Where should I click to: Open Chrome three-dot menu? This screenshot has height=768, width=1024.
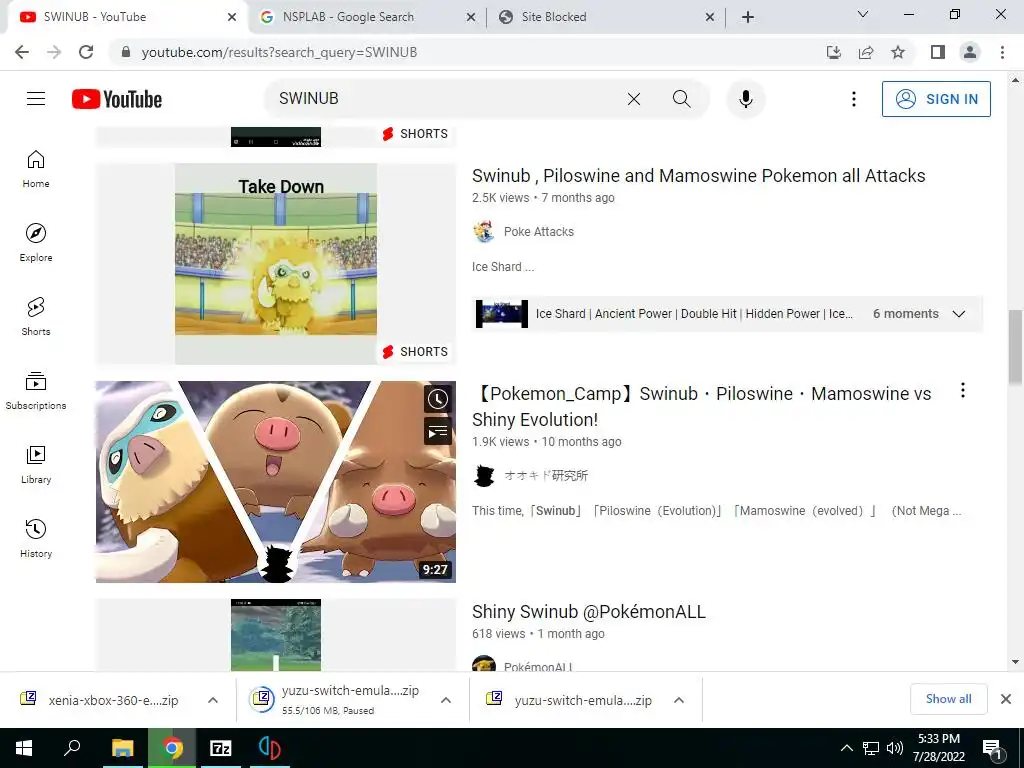tap(1002, 52)
